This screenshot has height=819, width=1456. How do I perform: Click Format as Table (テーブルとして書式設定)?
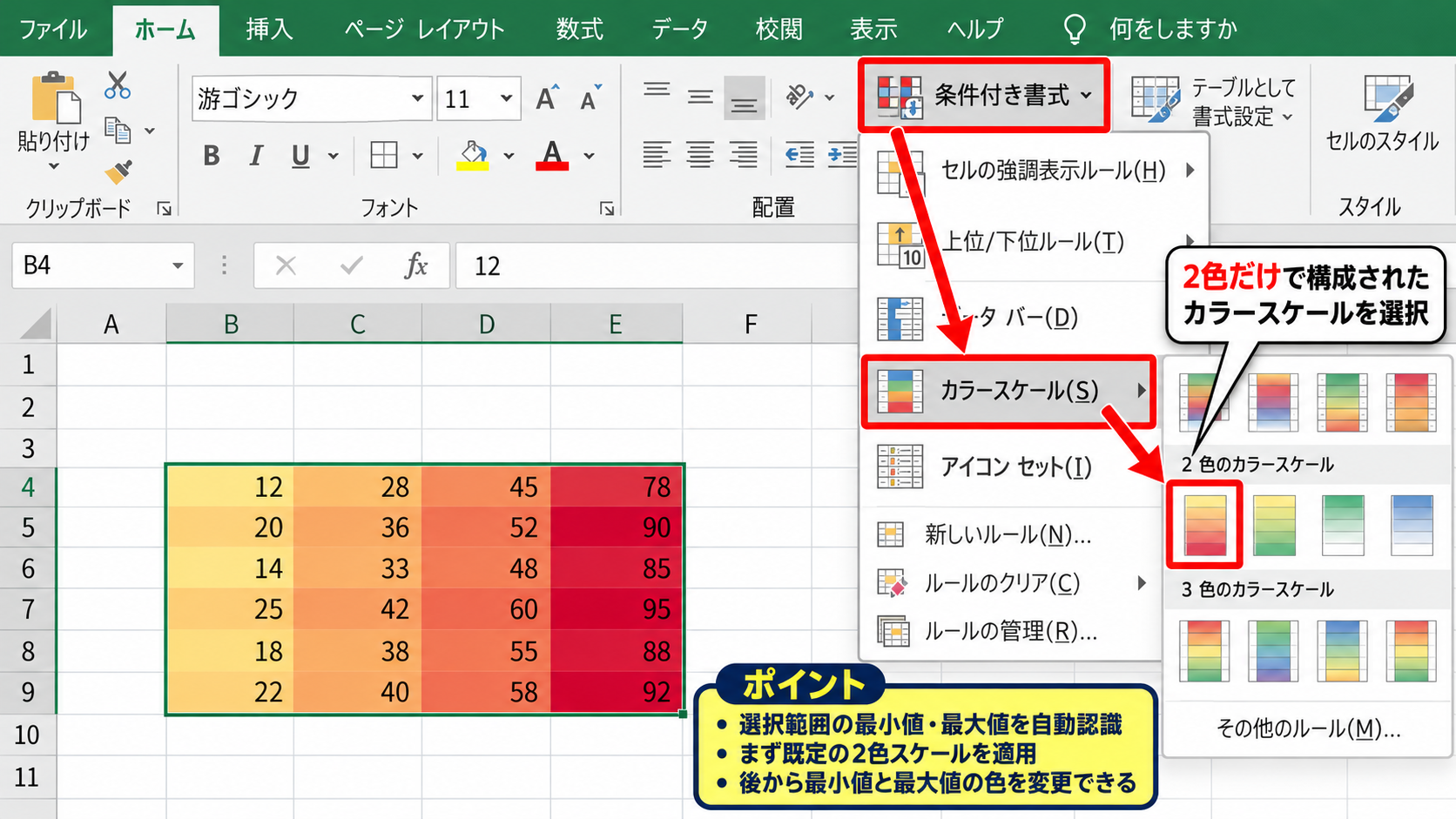(x=1213, y=101)
